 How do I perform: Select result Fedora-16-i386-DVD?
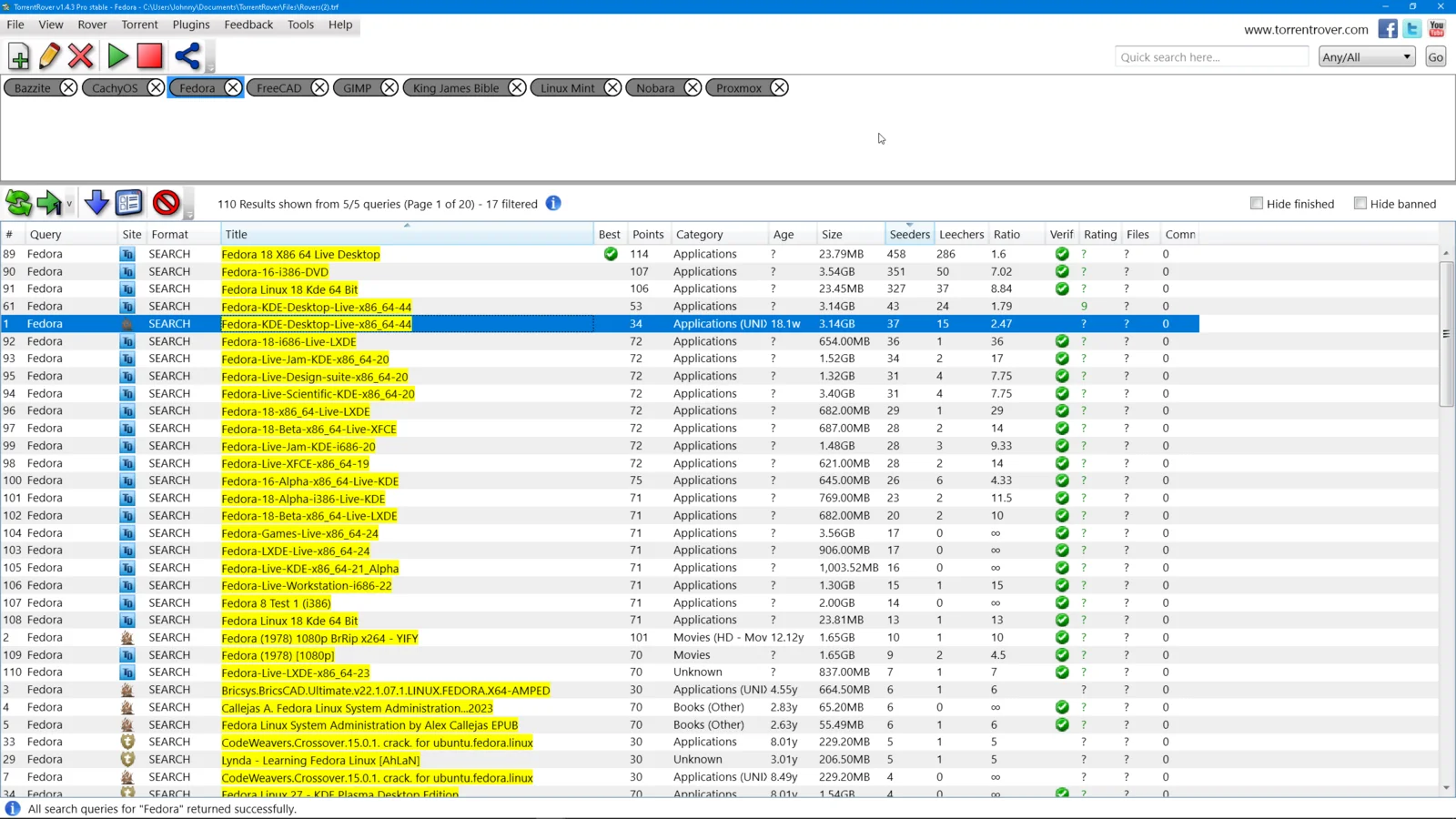pos(275,271)
